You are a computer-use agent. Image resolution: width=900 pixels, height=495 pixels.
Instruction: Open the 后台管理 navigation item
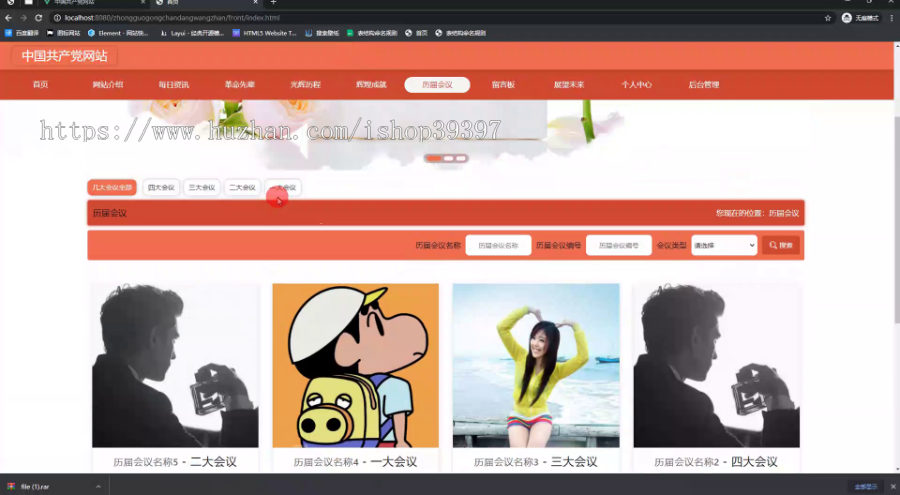tap(703, 84)
